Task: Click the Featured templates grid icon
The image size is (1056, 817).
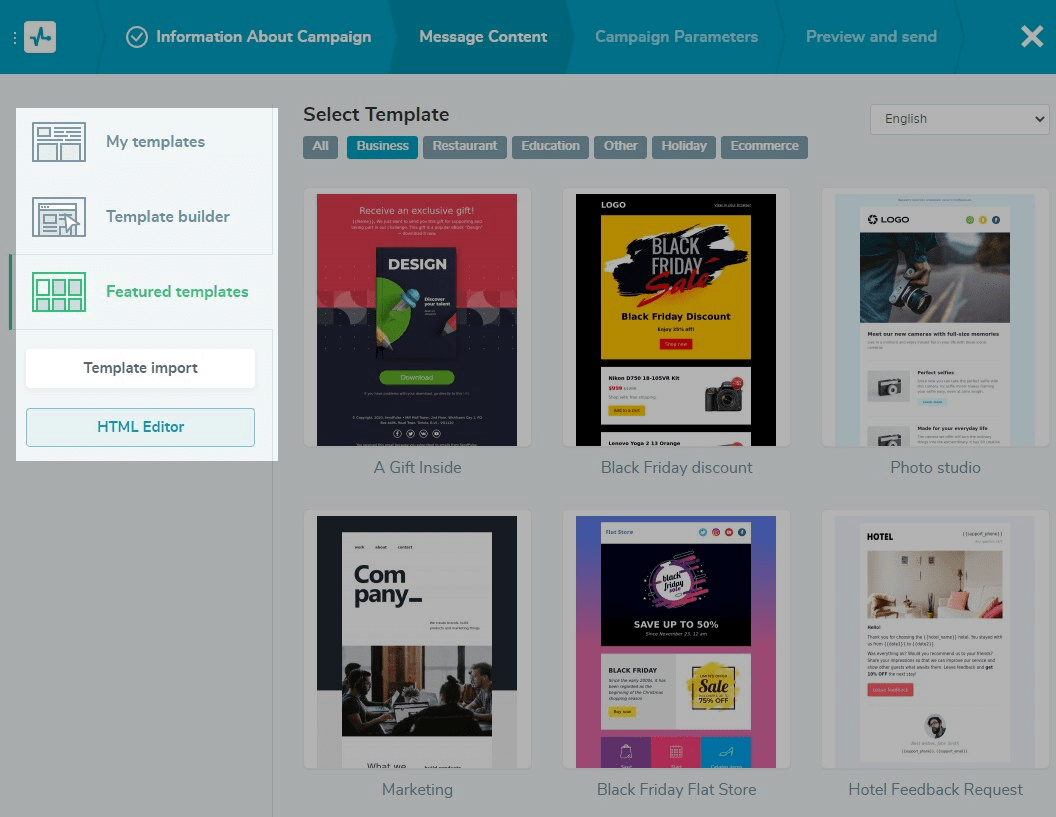Action: [x=59, y=292]
